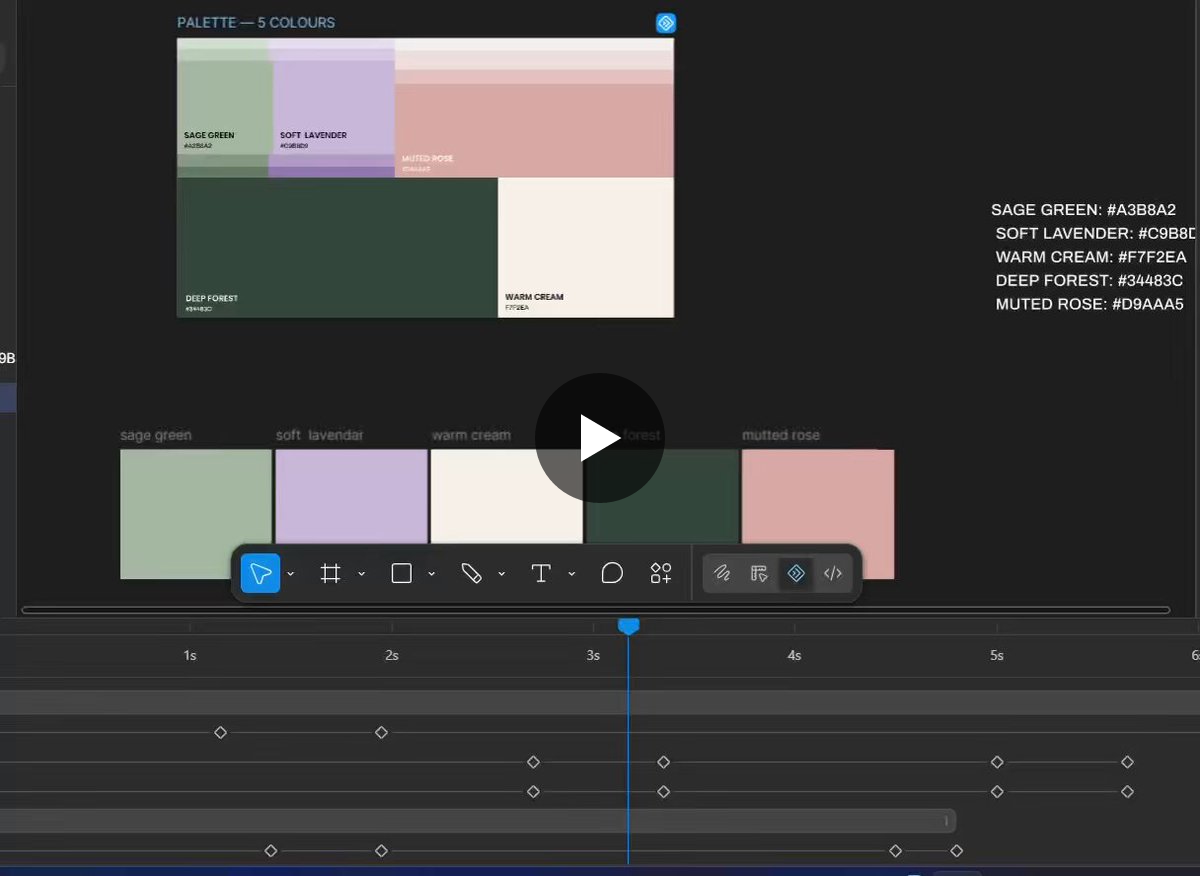
Task: Select the Frame tool in the toolbar
Action: pos(330,573)
